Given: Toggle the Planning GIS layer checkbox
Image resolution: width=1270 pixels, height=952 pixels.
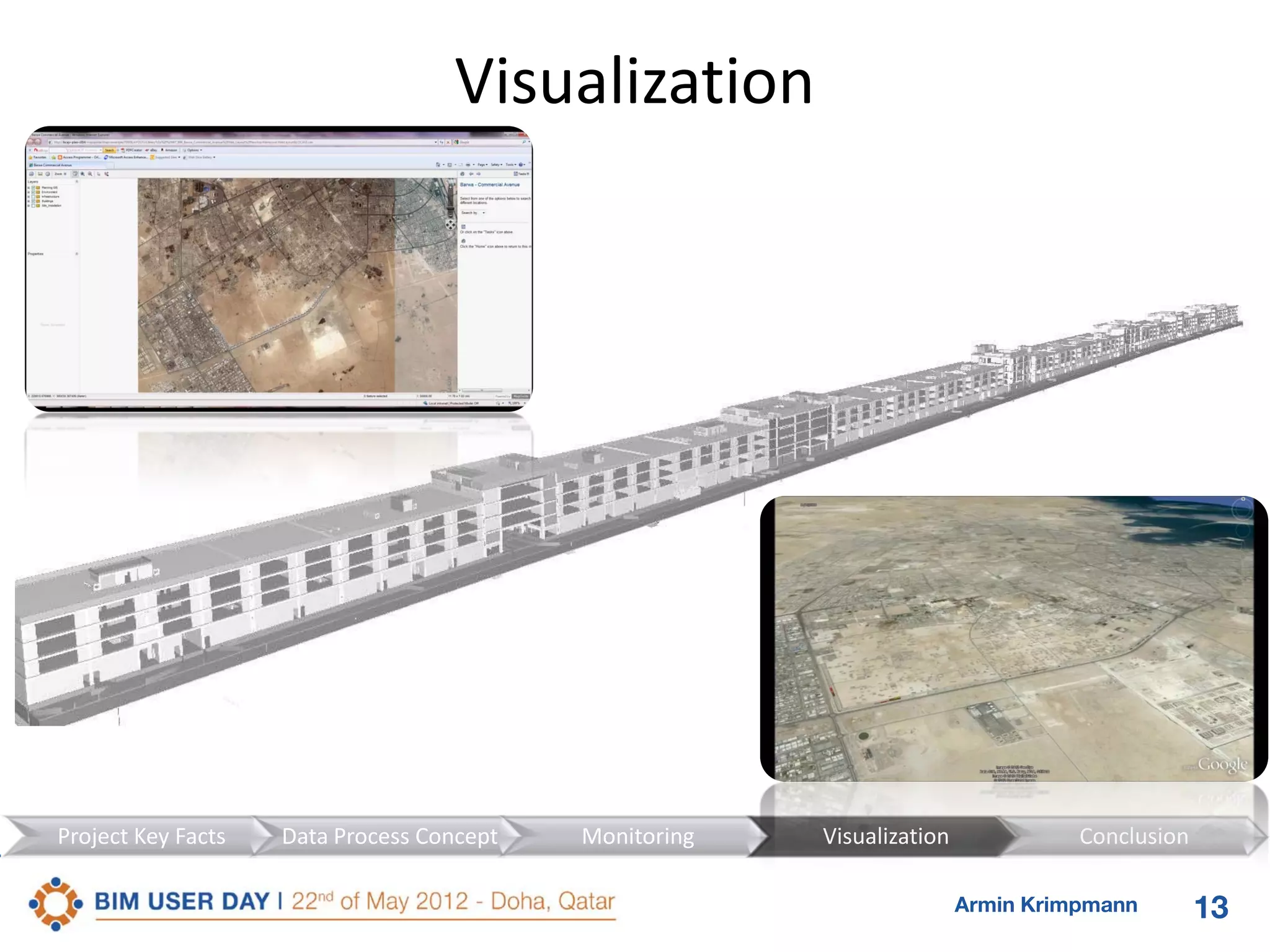Looking at the screenshot, I should (x=33, y=188).
